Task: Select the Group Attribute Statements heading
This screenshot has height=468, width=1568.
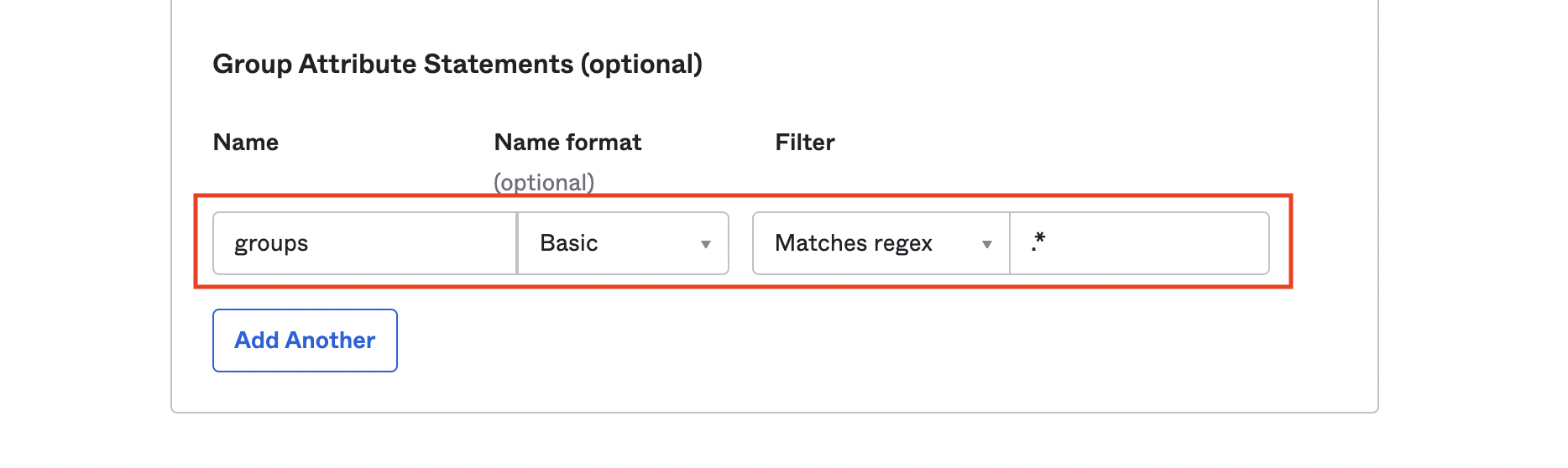Action: coord(457,64)
